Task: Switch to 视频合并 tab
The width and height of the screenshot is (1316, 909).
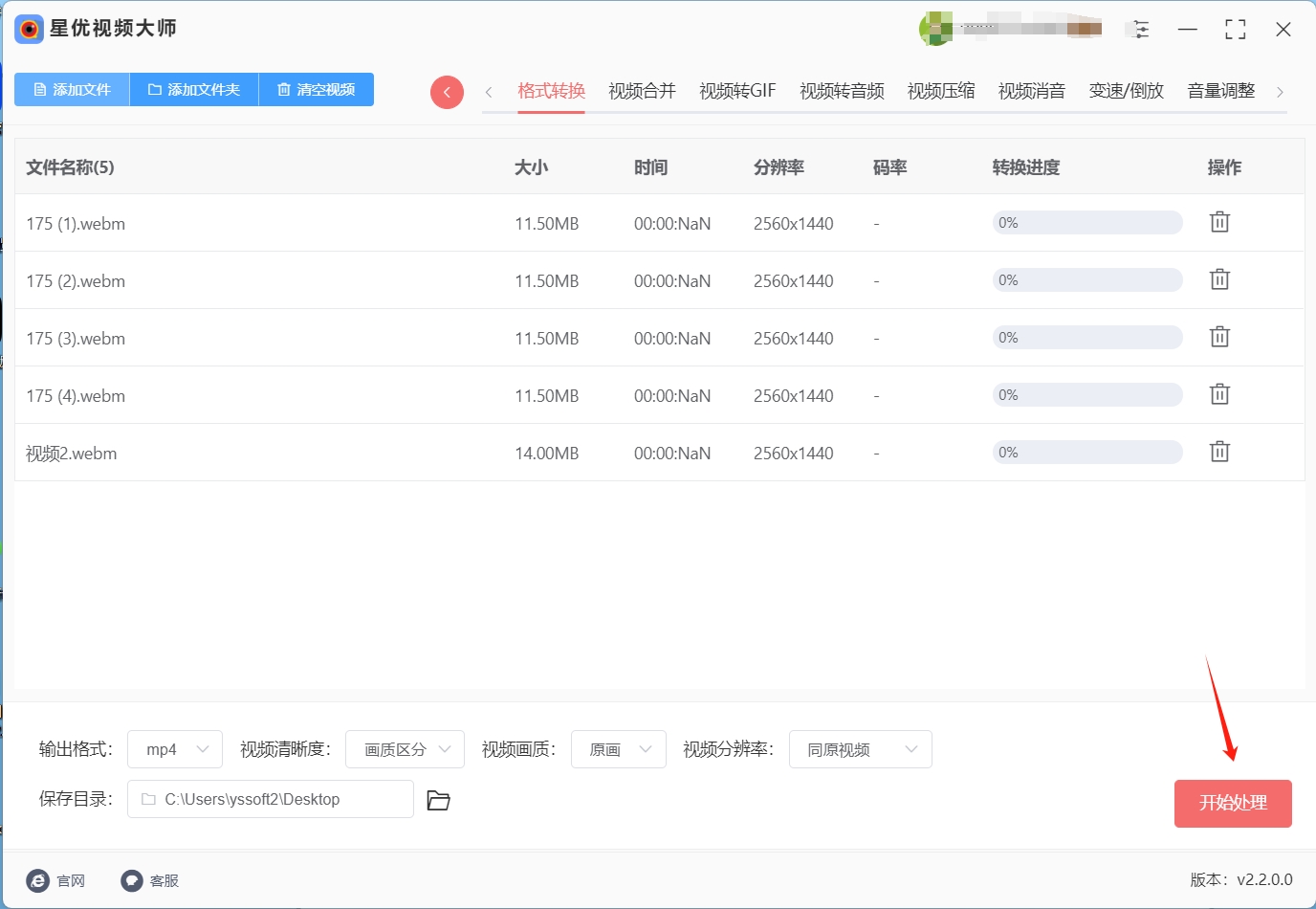Action: [x=642, y=91]
